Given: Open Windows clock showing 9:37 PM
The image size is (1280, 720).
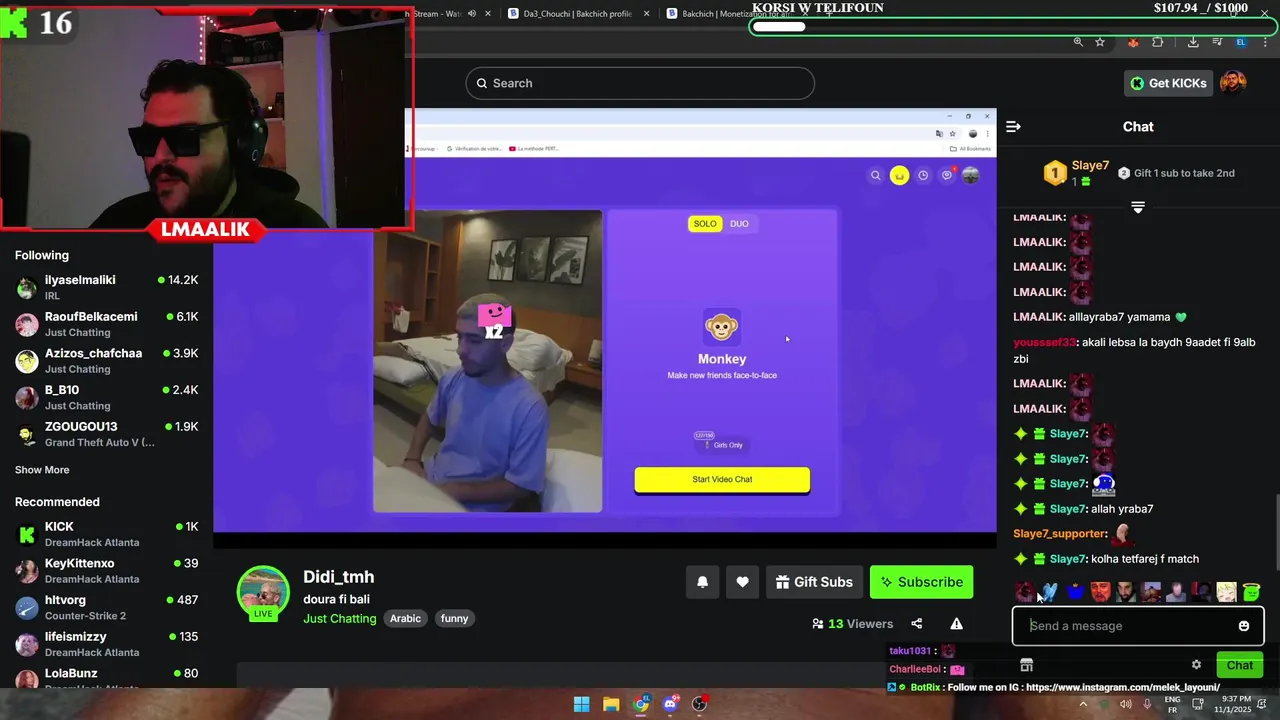Looking at the screenshot, I should point(1232,704).
